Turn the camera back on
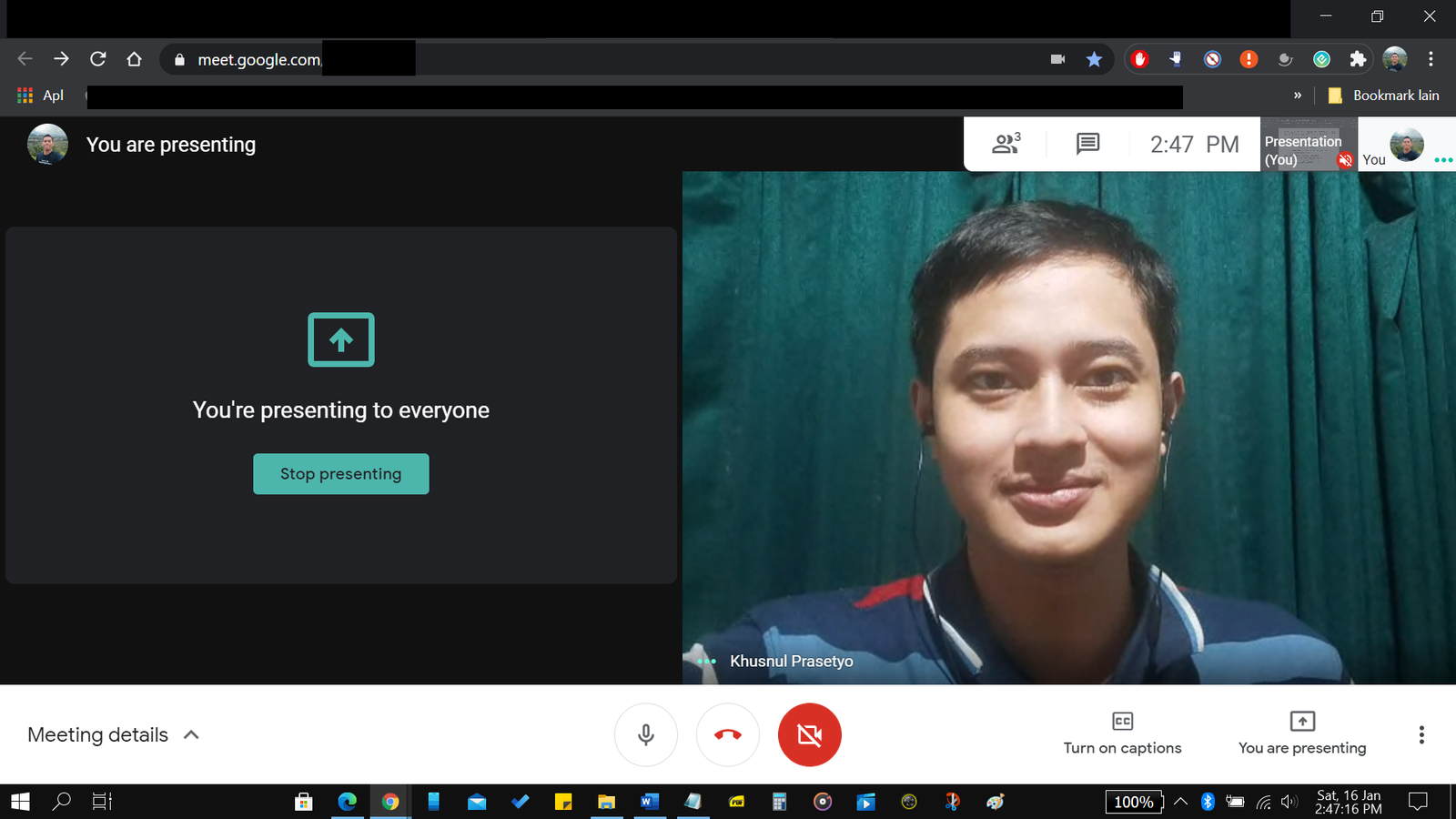Image resolution: width=1456 pixels, height=819 pixels. (809, 734)
